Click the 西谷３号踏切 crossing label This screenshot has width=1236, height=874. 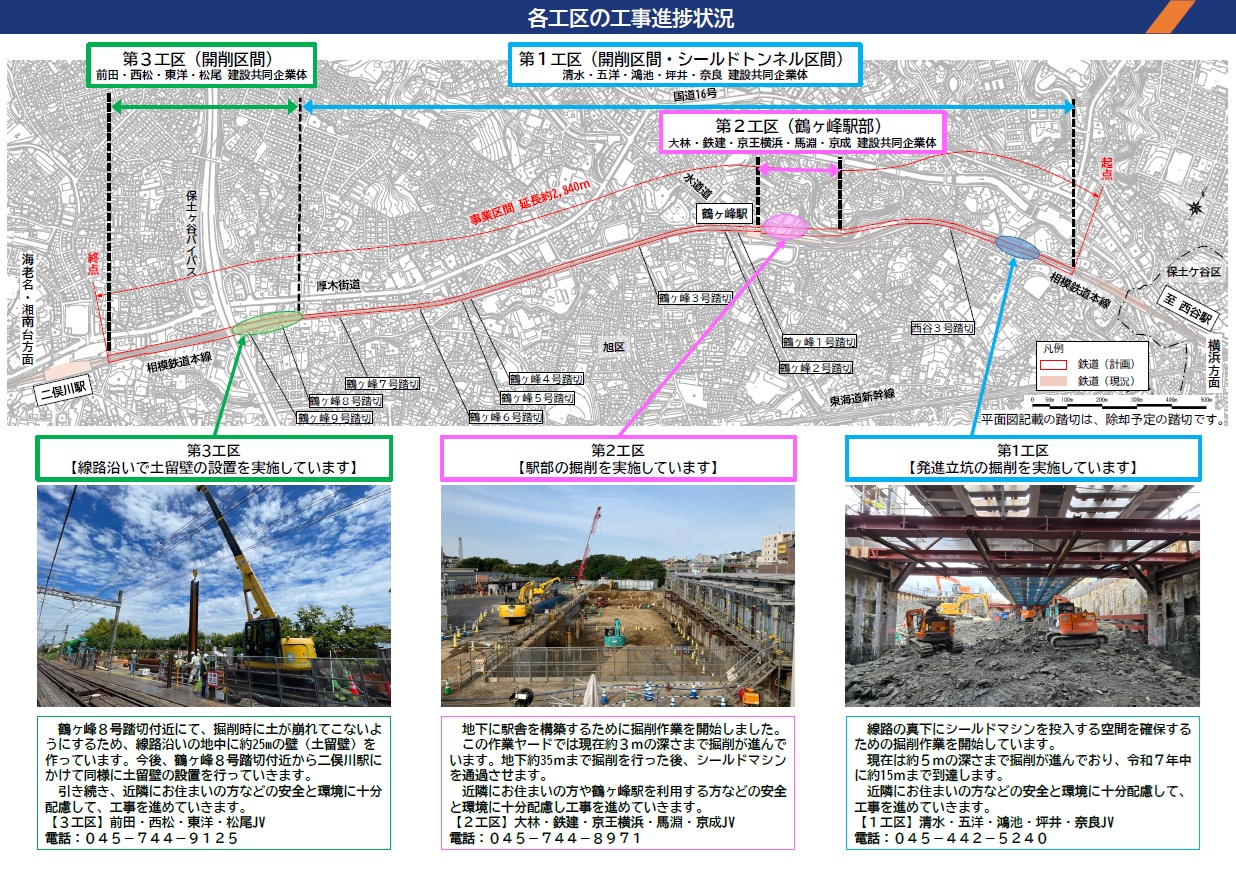[942, 328]
